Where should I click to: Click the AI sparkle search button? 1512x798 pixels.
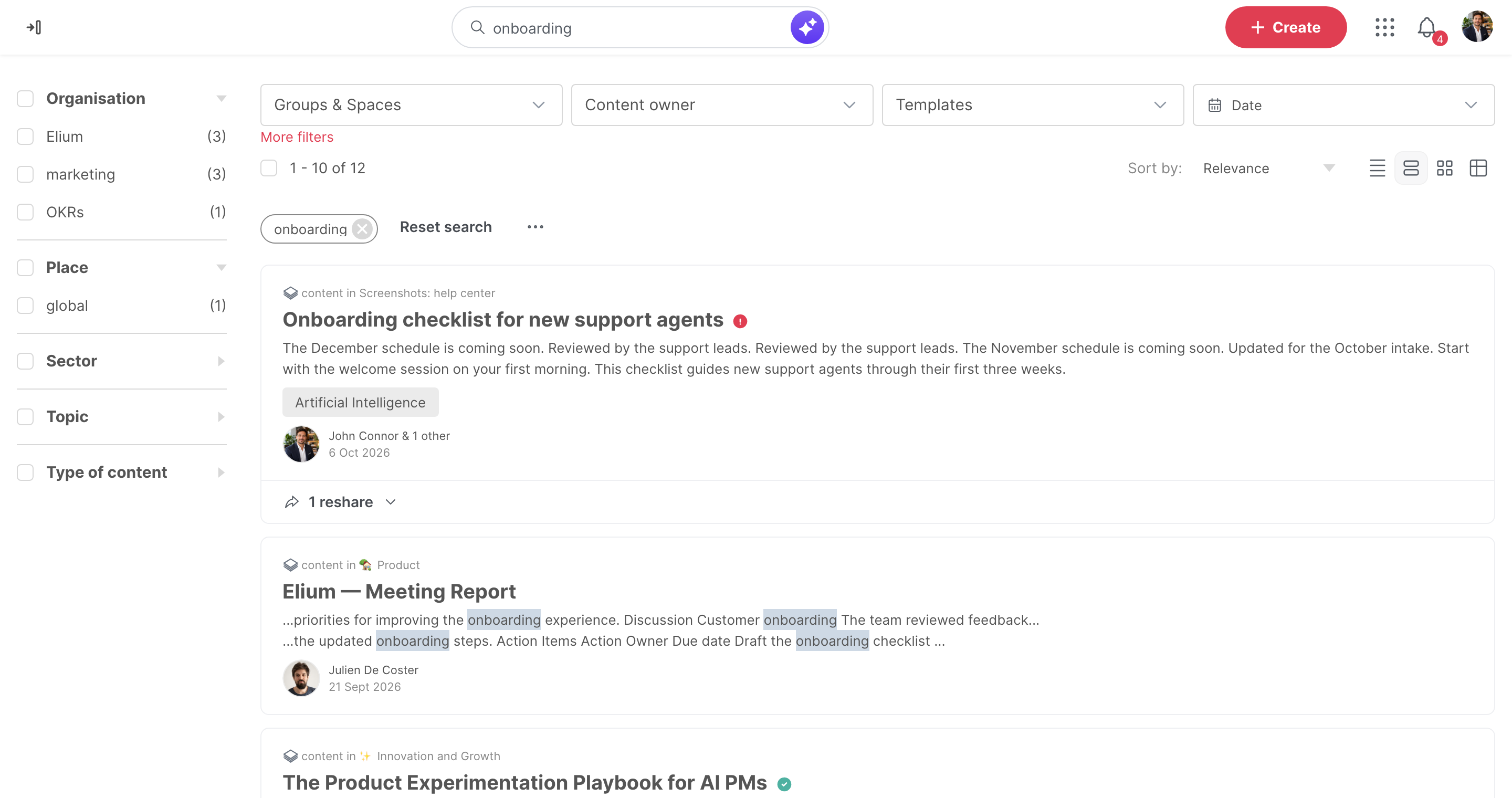click(806, 28)
